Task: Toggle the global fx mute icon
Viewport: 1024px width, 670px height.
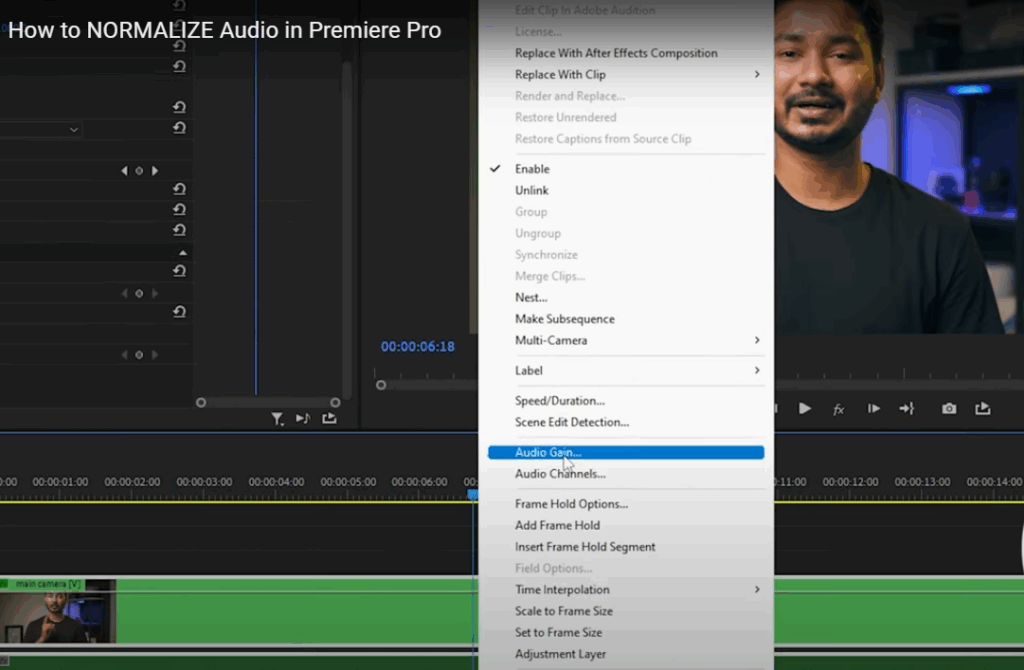Action: coord(839,409)
